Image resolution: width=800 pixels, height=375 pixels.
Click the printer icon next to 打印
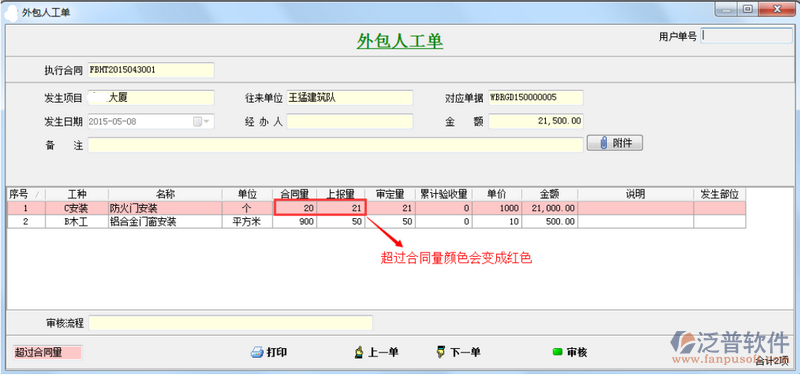pyautogui.click(x=257, y=353)
